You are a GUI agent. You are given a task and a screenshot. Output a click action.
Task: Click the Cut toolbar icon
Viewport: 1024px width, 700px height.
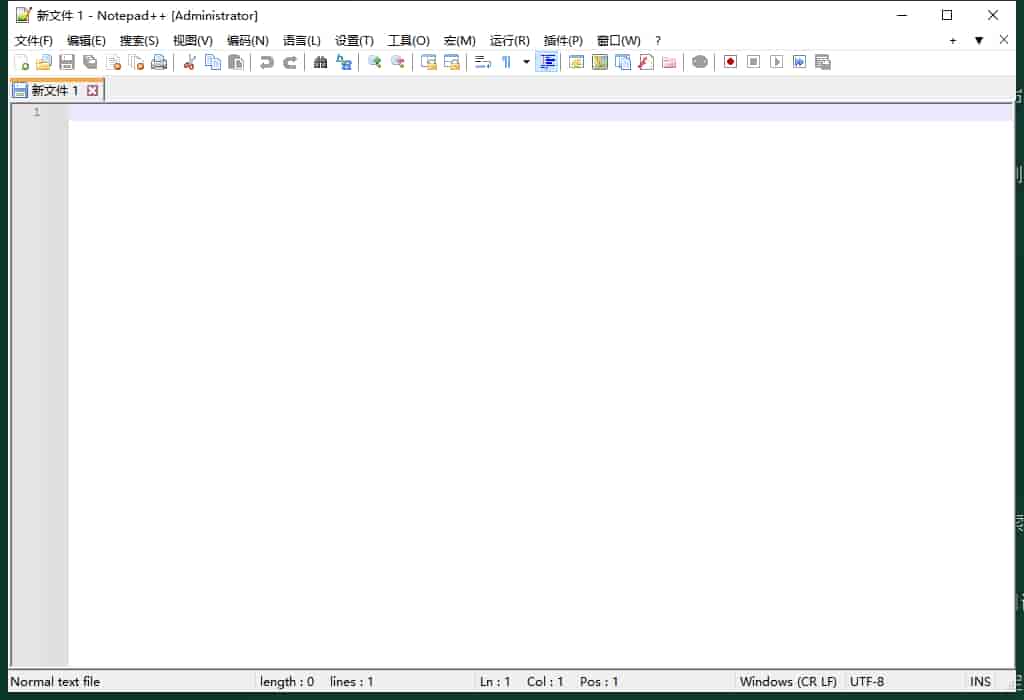point(188,61)
